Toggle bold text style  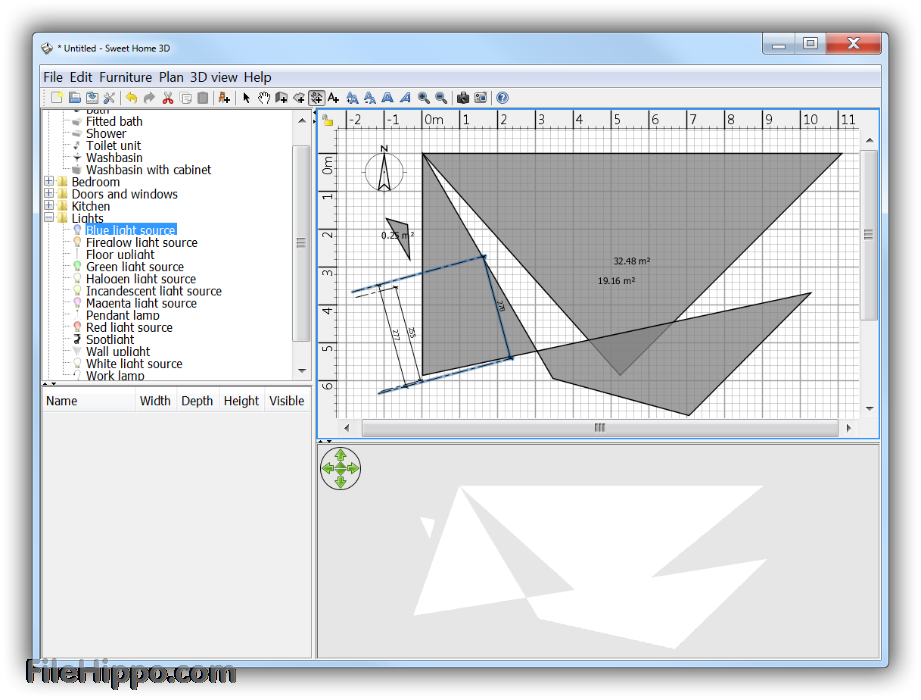[x=388, y=98]
